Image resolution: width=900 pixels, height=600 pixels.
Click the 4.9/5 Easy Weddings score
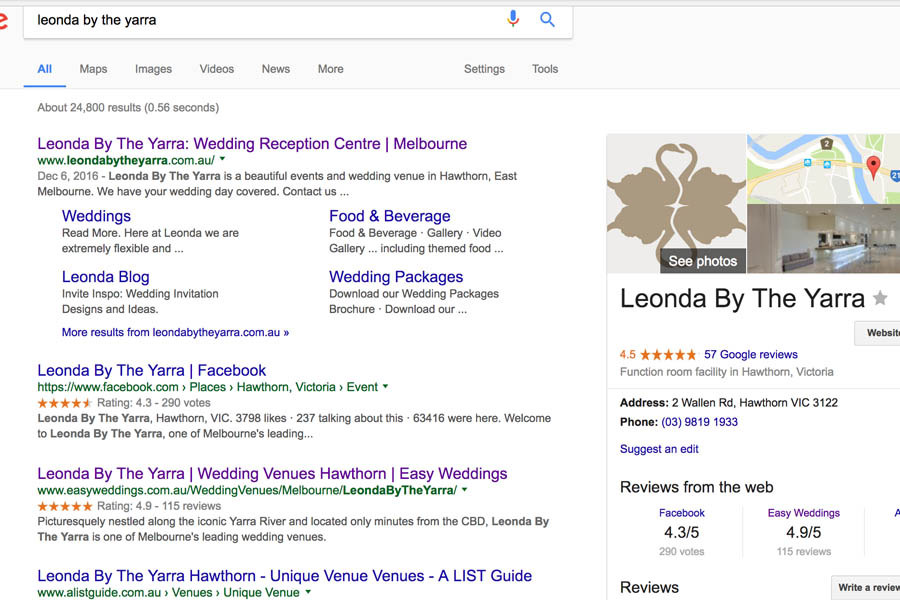point(804,532)
